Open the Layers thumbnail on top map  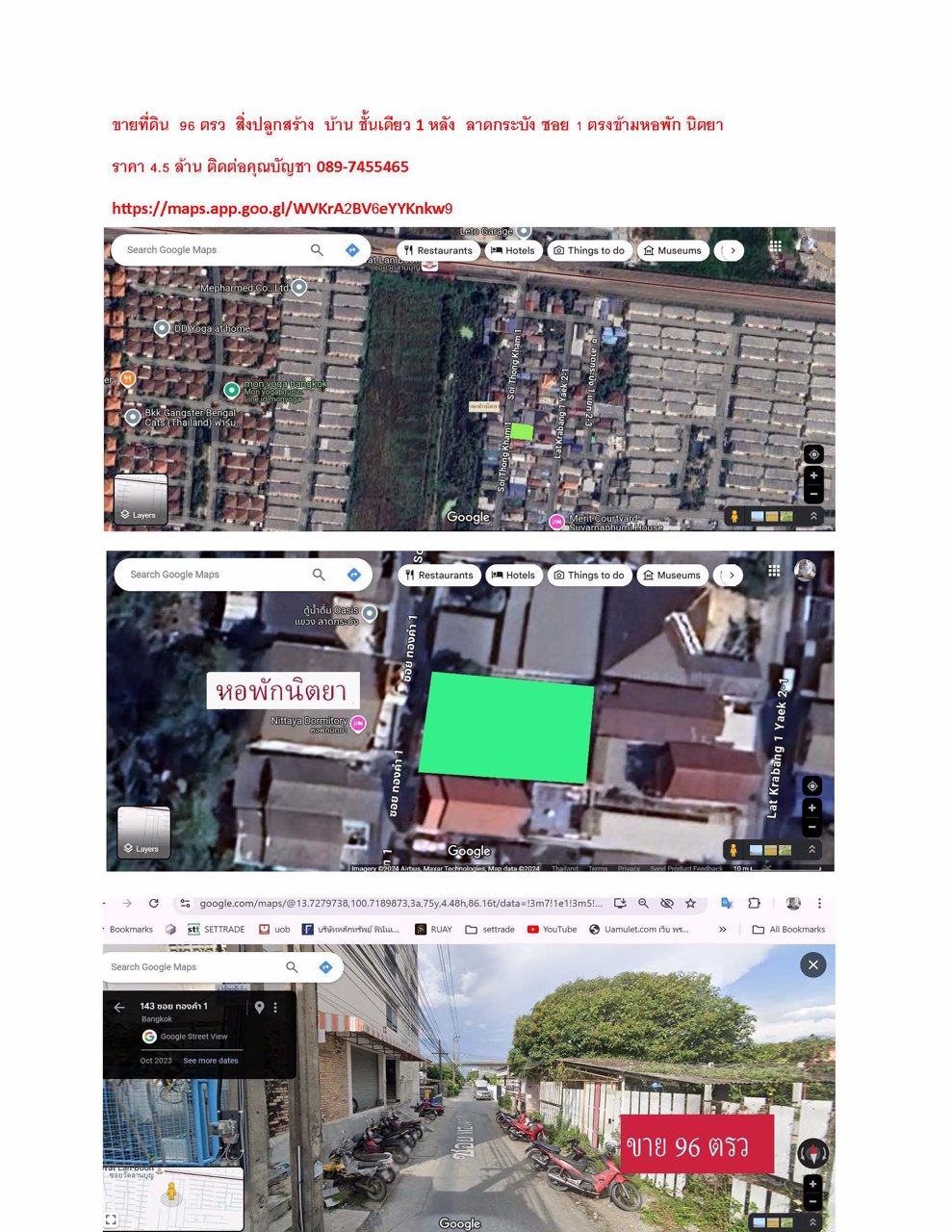pos(141,500)
